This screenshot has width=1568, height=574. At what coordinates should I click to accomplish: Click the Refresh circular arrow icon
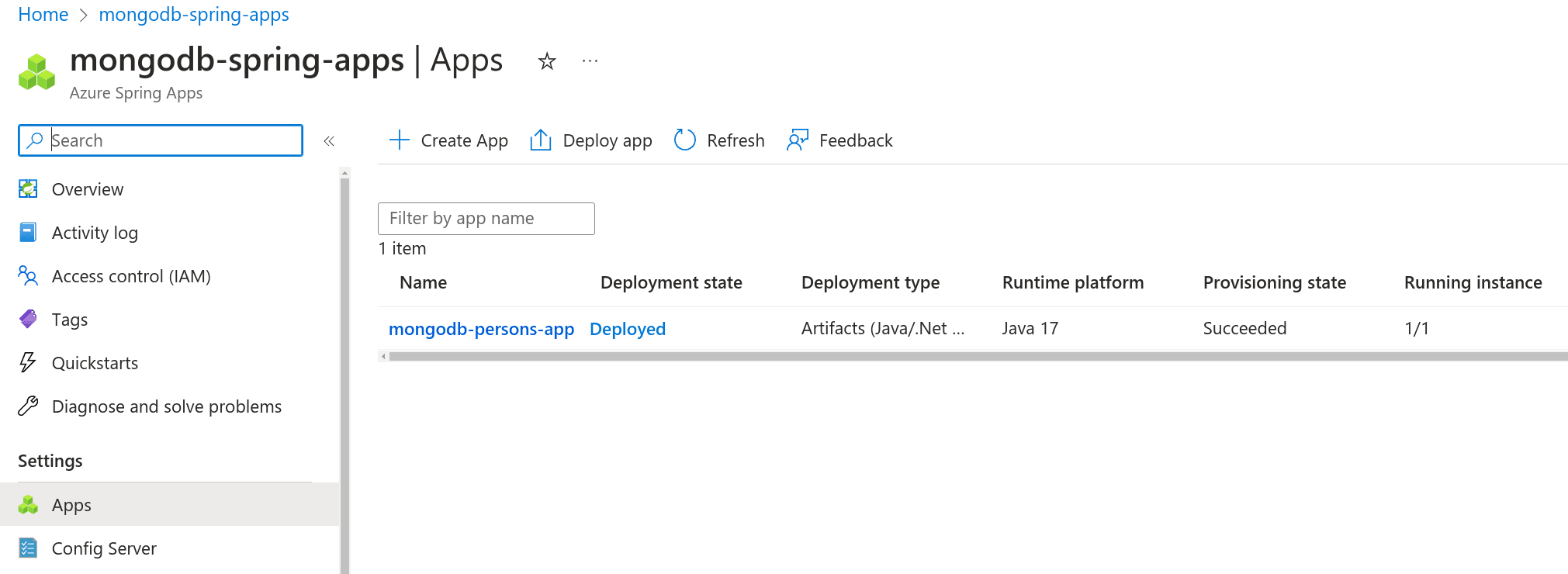point(684,140)
